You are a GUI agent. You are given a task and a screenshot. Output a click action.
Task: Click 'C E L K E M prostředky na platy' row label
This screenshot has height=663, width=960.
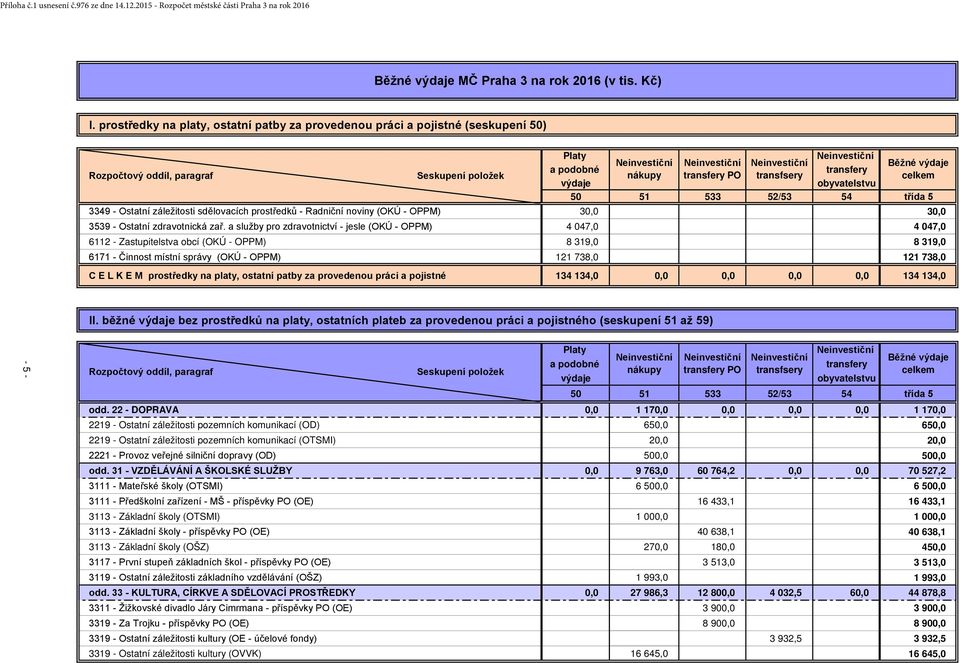(267, 276)
